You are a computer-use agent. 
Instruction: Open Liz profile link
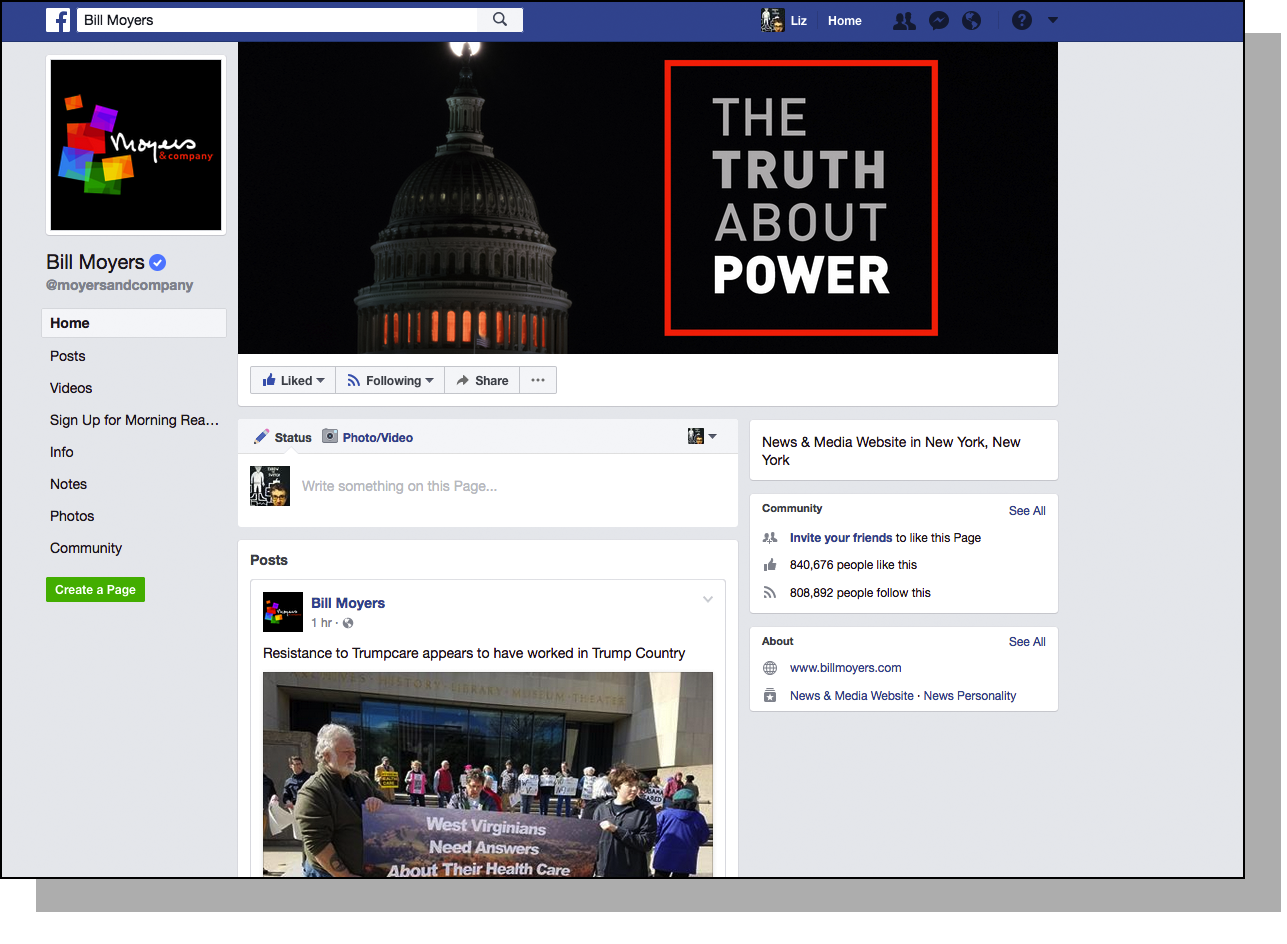(x=799, y=20)
